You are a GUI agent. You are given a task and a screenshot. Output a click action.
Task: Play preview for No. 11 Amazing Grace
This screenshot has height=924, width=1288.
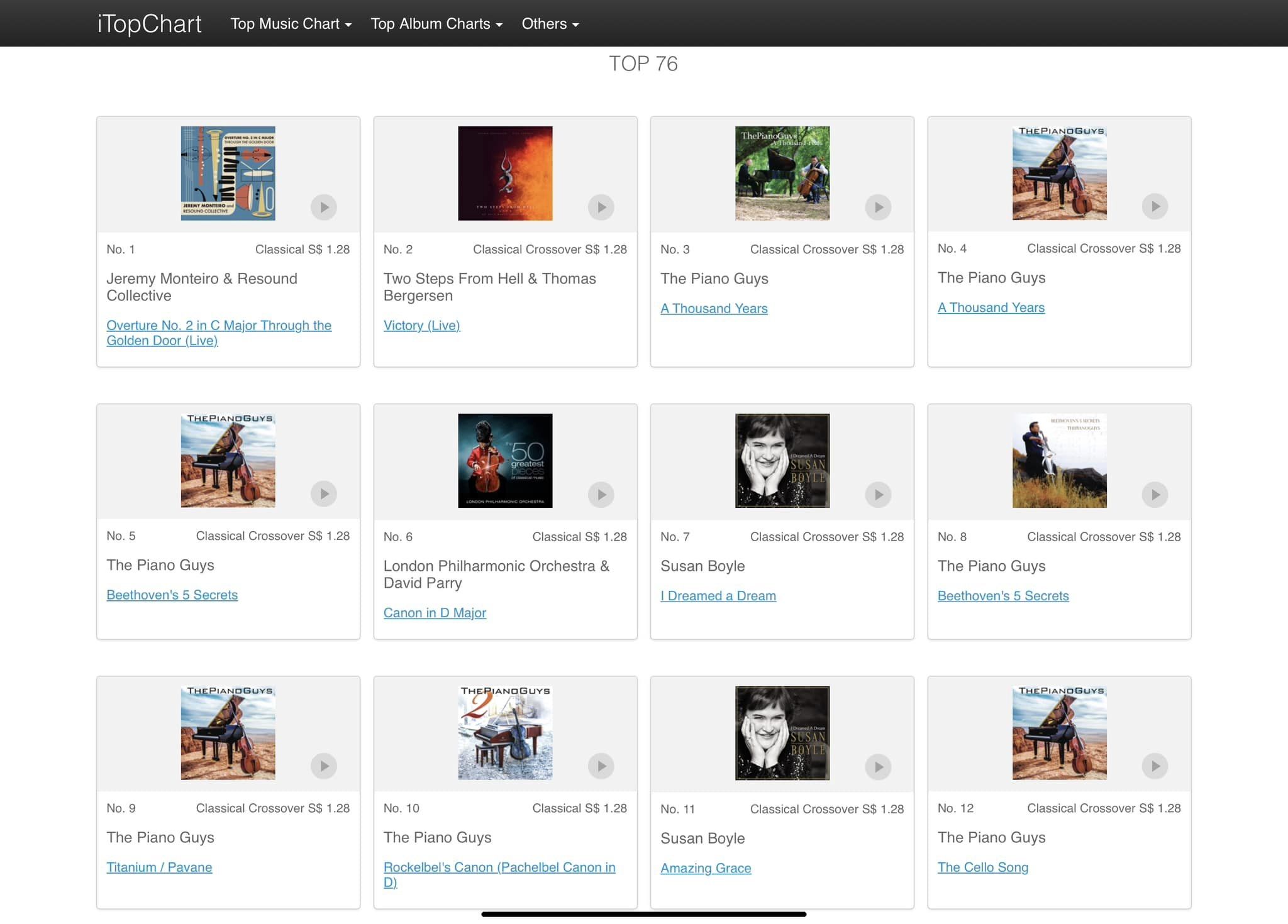click(x=878, y=767)
